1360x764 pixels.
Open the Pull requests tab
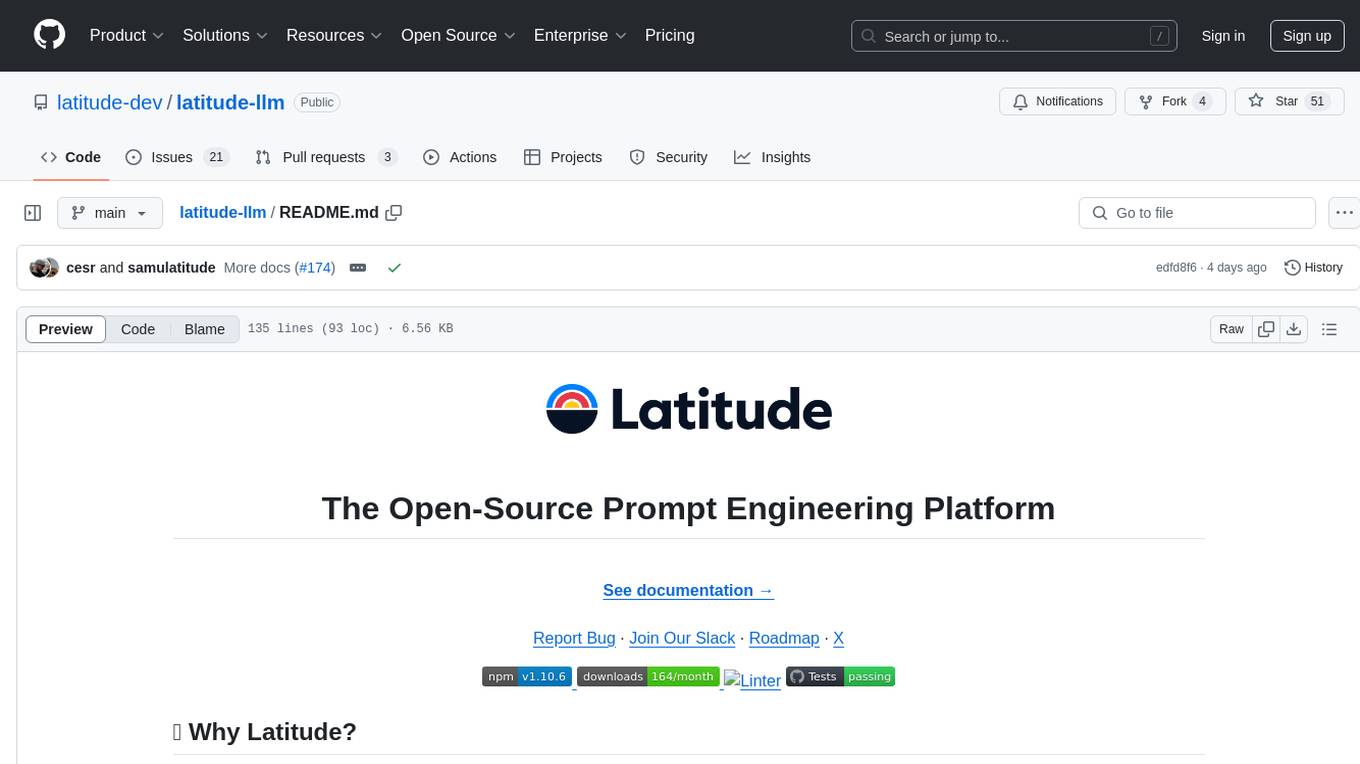(326, 157)
